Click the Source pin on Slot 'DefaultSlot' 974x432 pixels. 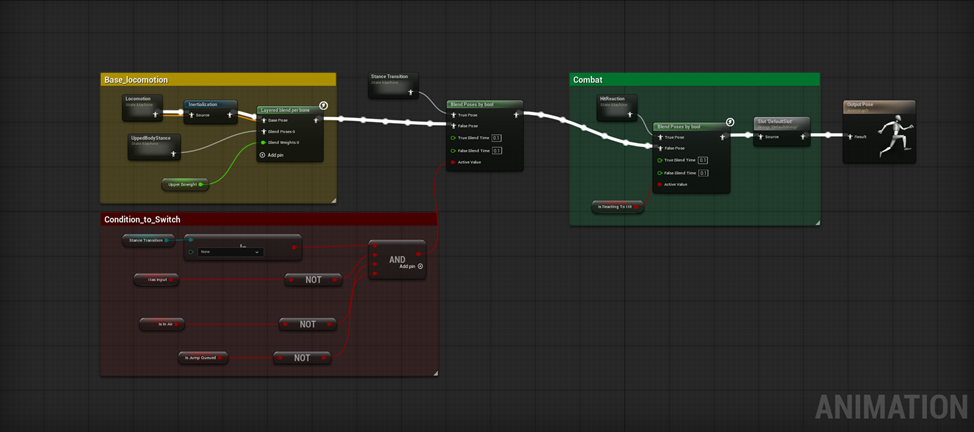(x=760, y=136)
